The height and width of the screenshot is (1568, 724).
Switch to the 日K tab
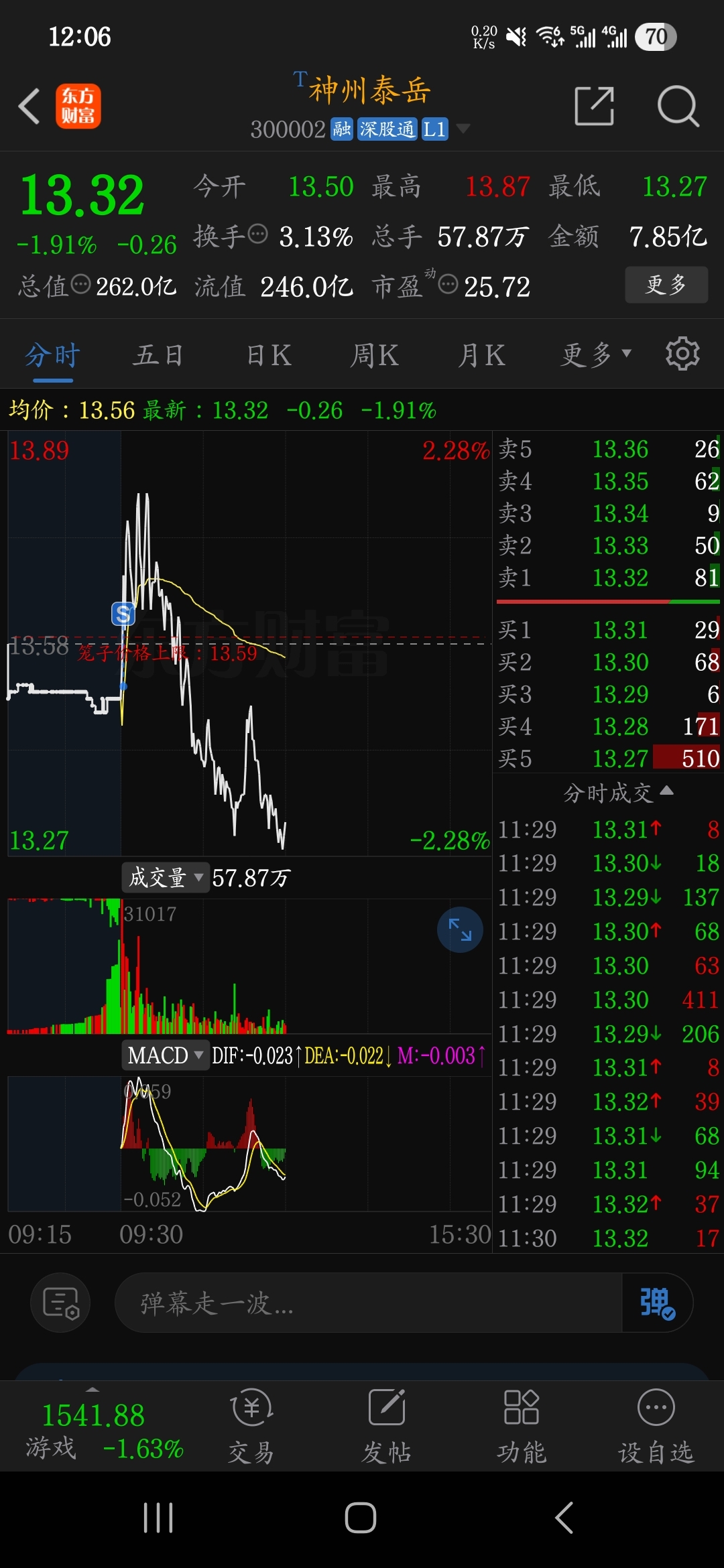pyautogui.click(x=268, y=354)
